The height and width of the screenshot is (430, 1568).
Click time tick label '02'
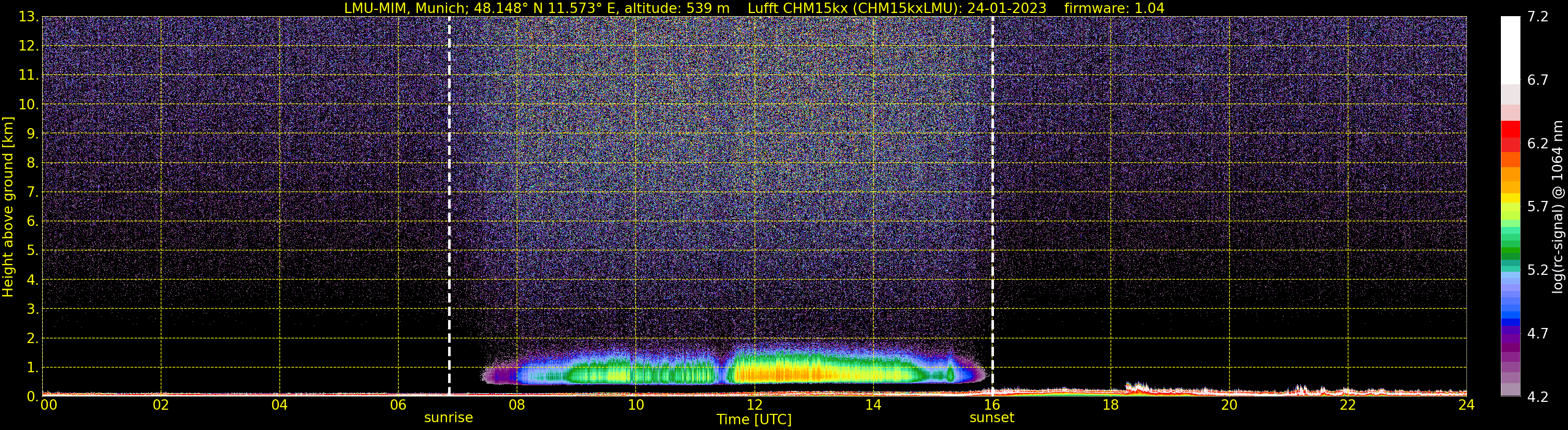[161, 405]
